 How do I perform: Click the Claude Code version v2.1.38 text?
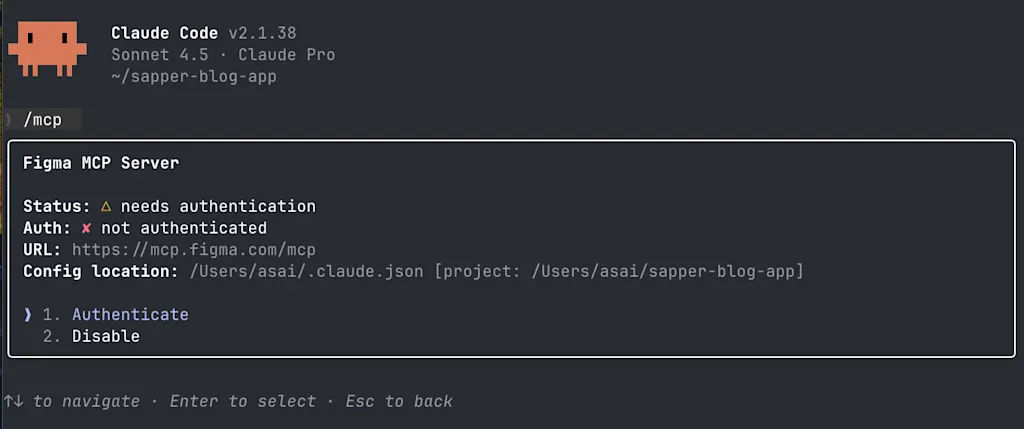(263, 33)
